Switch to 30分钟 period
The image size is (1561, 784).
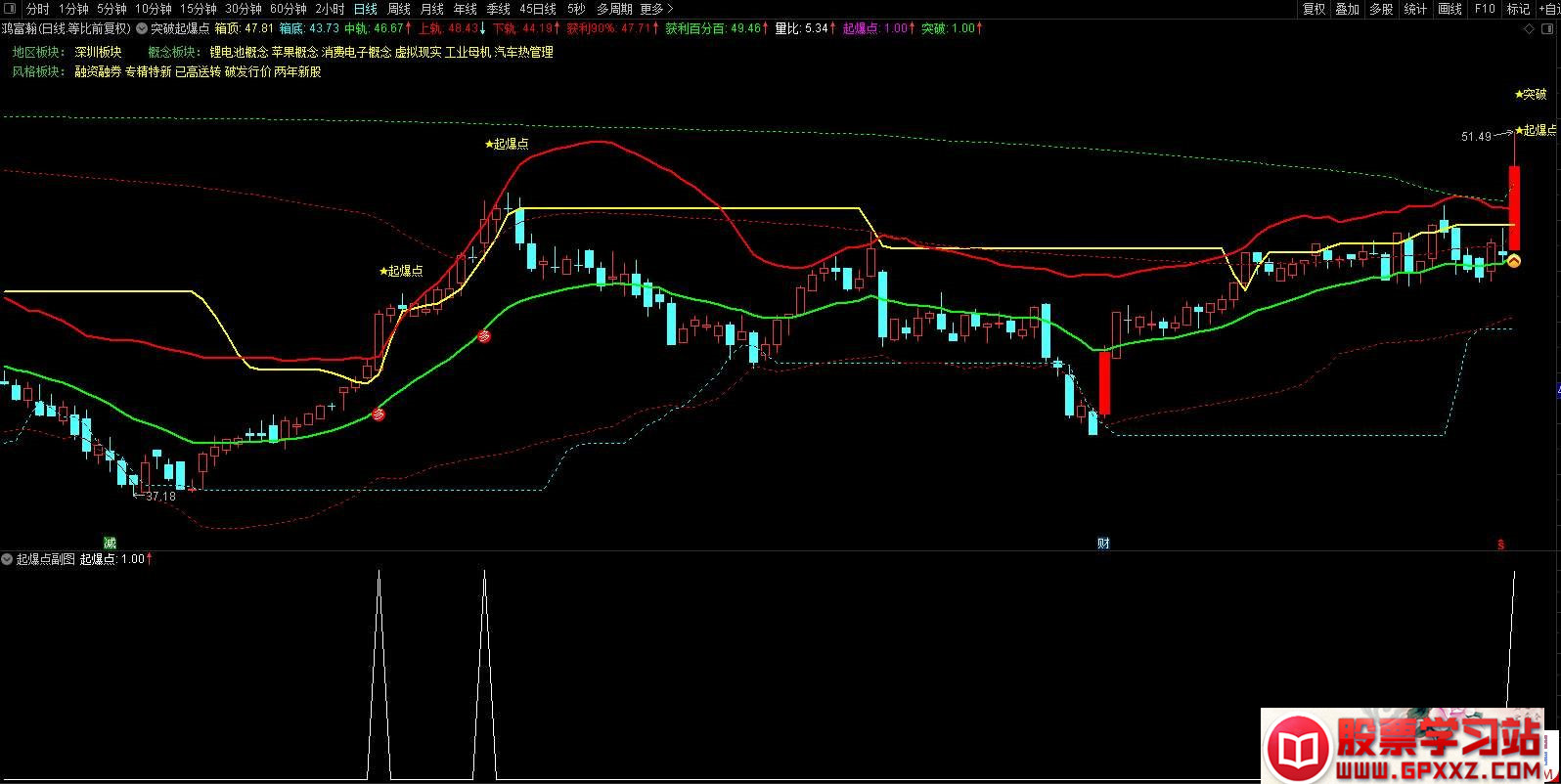pyautogui.click(x=243, y=9)
